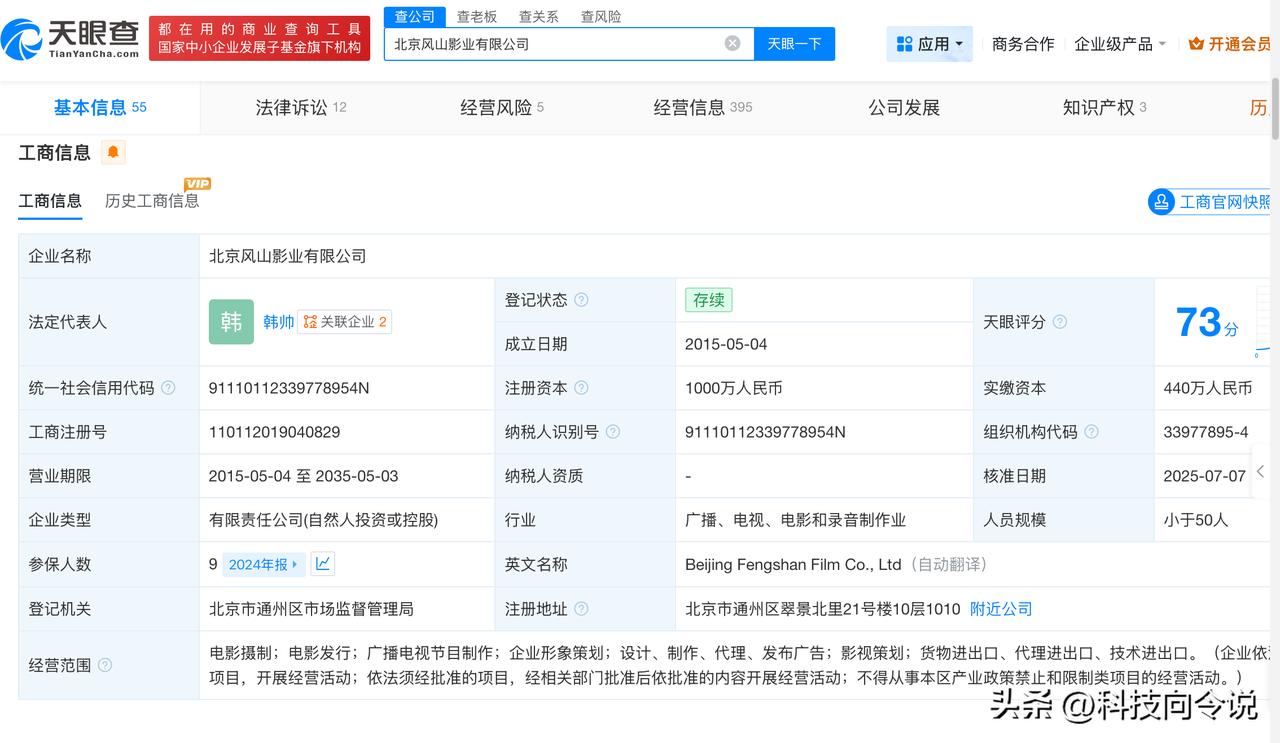
Task: Click the 440万人民币 paid-in capital value
Action: 1208,388
